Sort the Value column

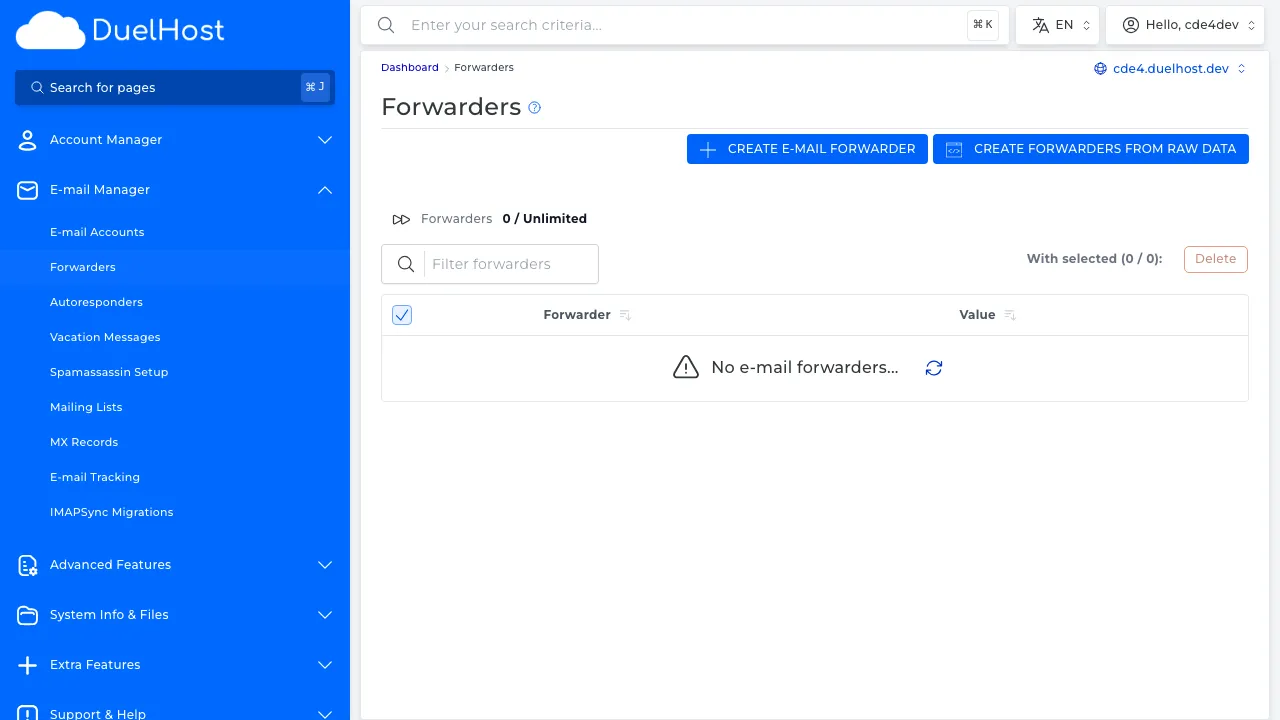[1009, 314]
